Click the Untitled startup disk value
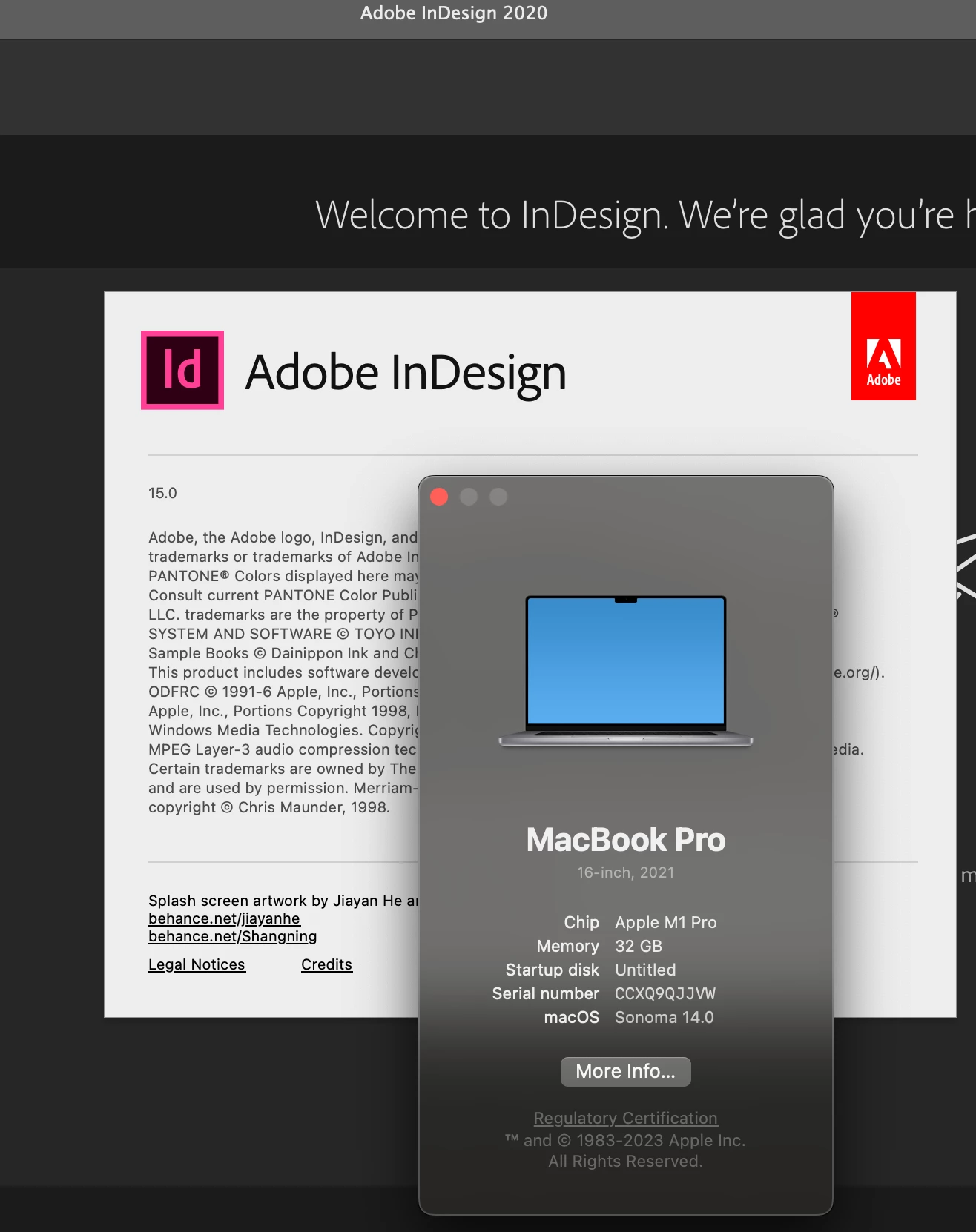This screenshot has width=976, height=1232. [645, 970]
